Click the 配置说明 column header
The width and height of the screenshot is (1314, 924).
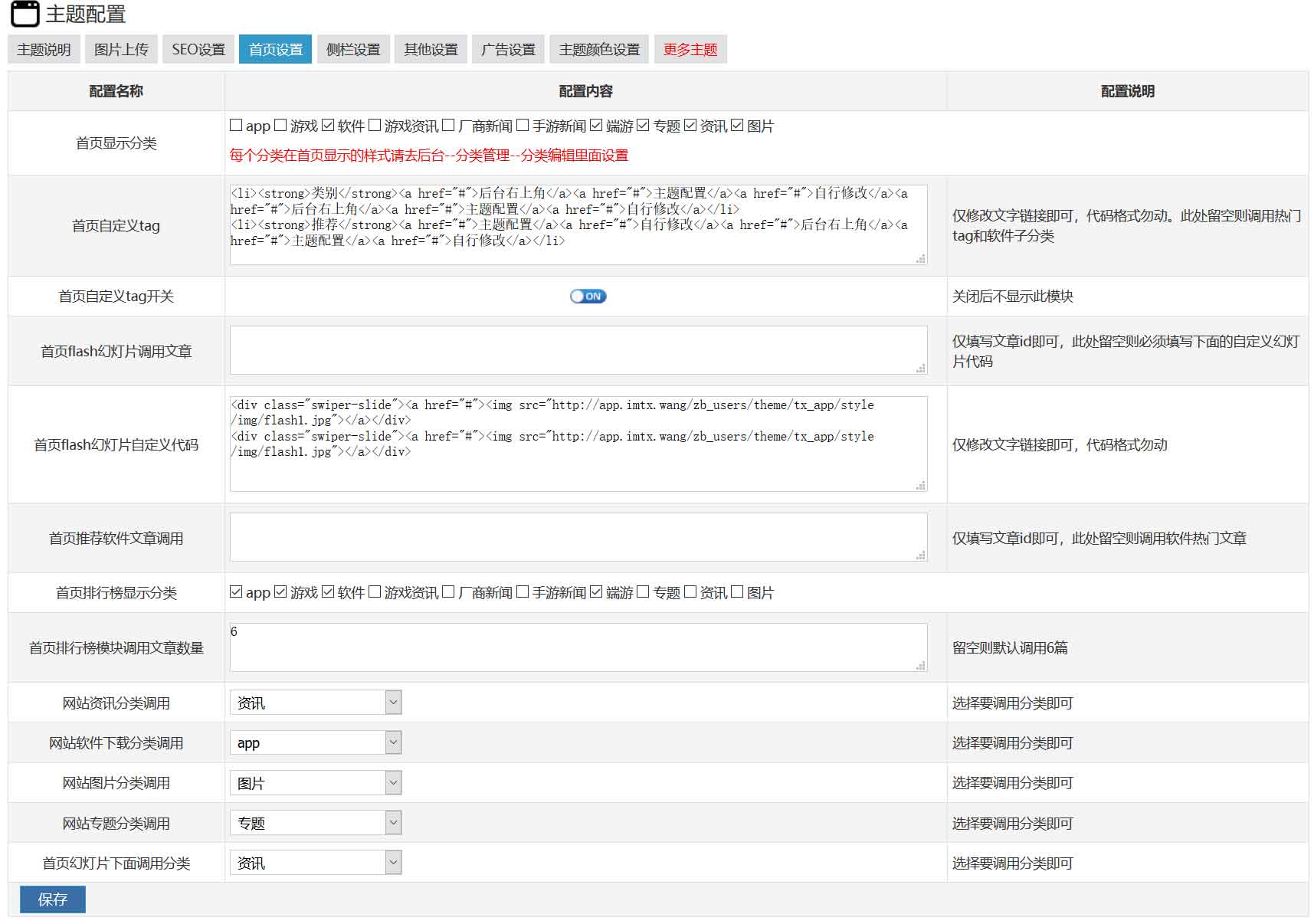1128,91
